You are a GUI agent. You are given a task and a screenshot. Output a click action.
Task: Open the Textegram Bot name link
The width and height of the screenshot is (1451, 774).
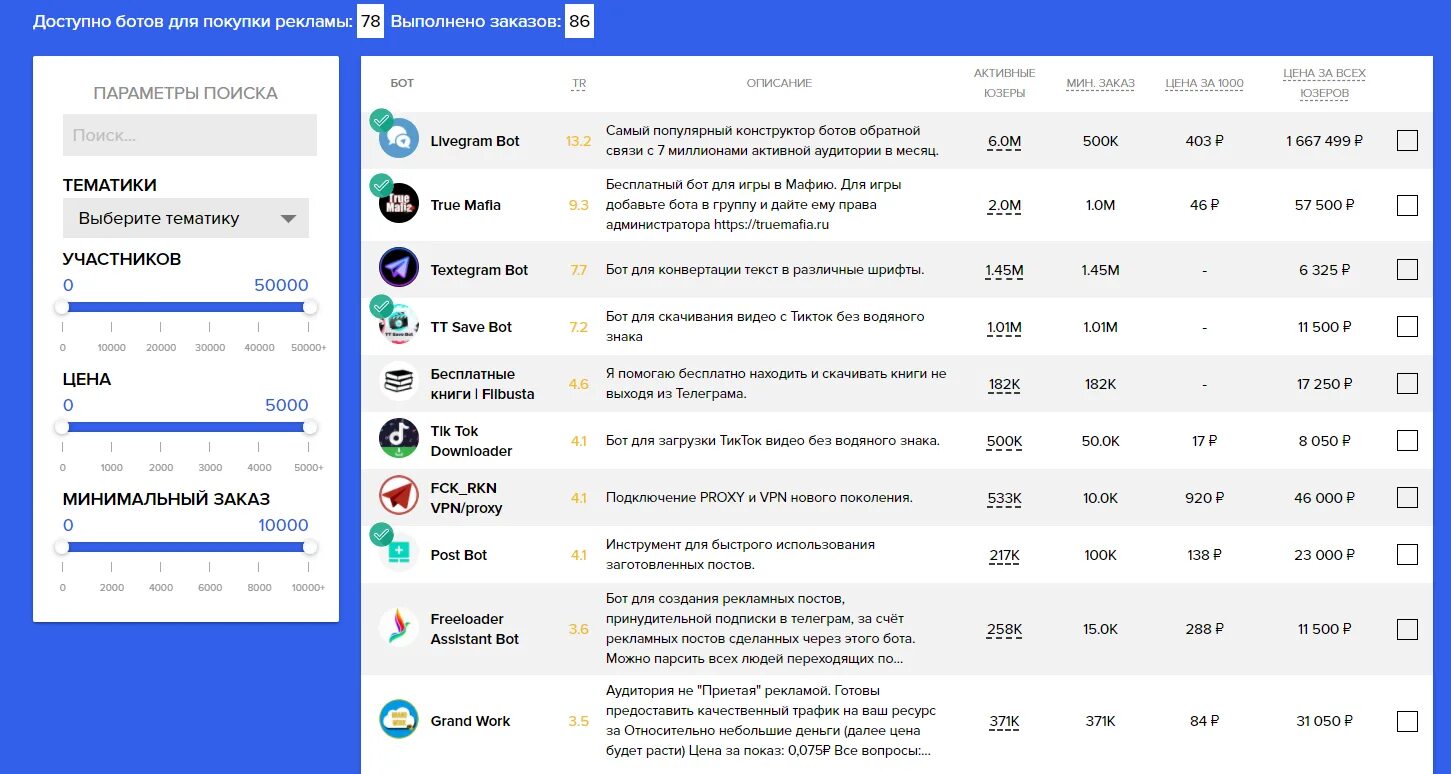(x=480, y=270)
